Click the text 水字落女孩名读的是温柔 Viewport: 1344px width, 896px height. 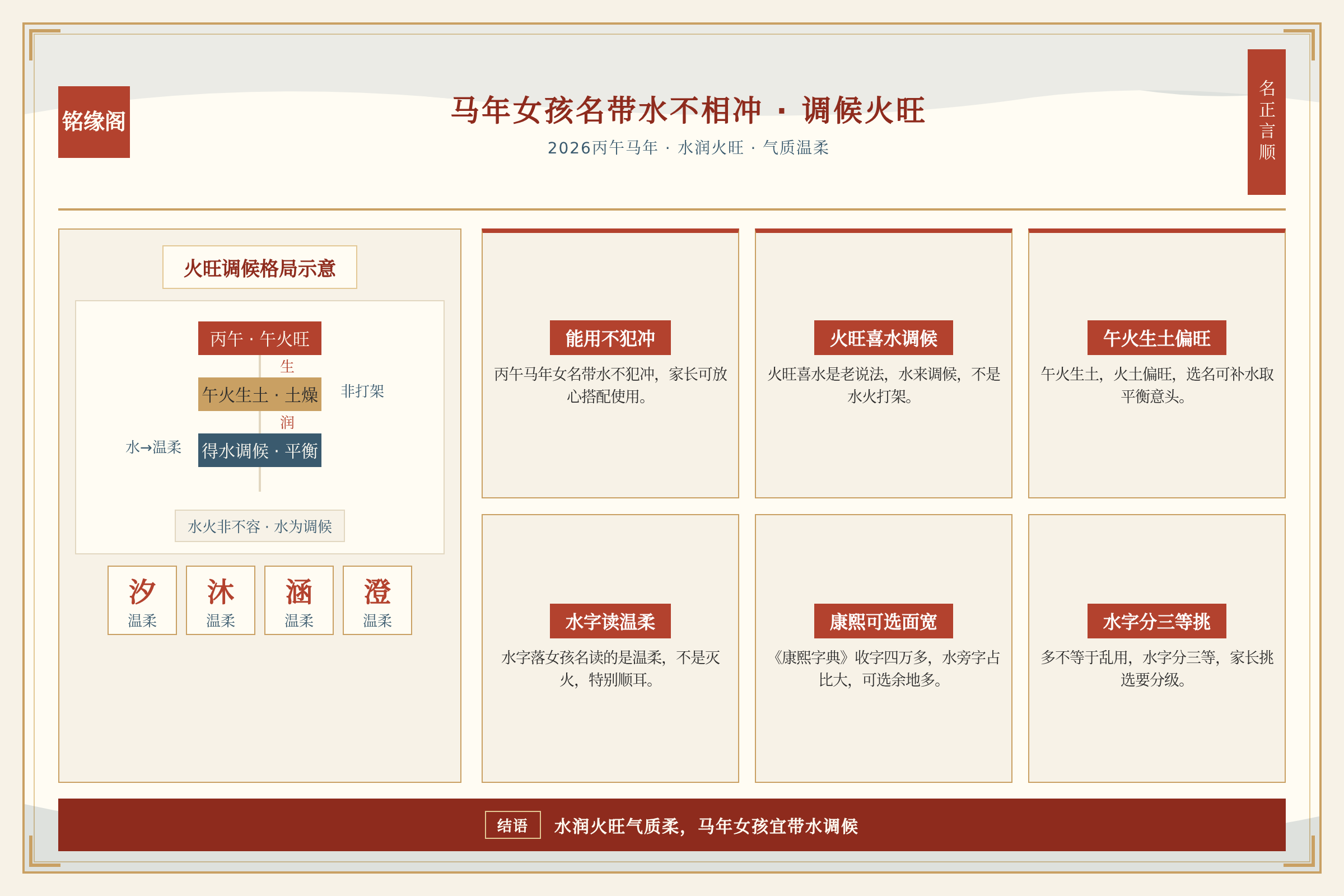pos(582,657)
